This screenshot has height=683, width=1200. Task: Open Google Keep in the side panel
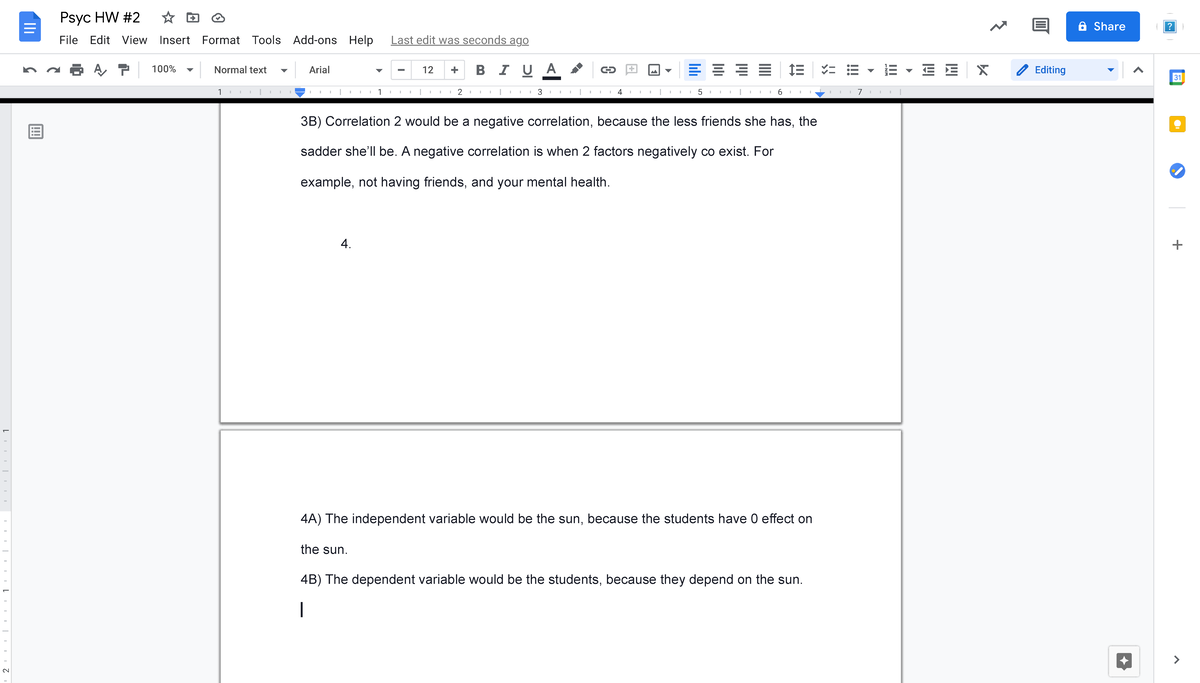[1176, 123]
